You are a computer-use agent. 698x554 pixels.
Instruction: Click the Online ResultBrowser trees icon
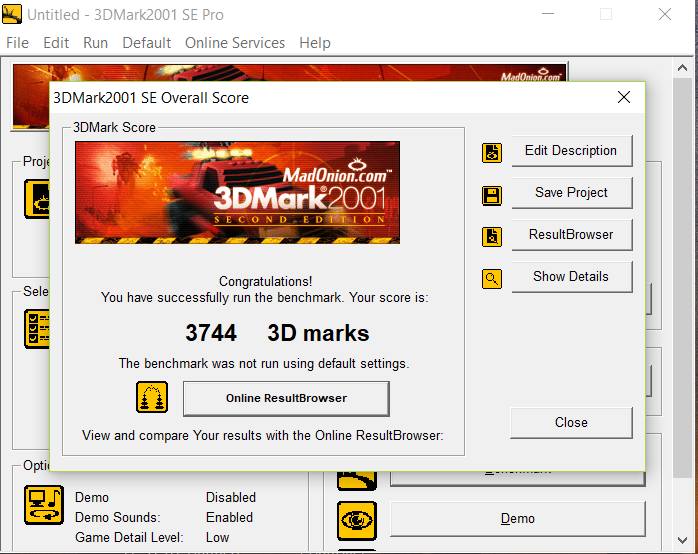pyautogui.click(x=152, y=397)
